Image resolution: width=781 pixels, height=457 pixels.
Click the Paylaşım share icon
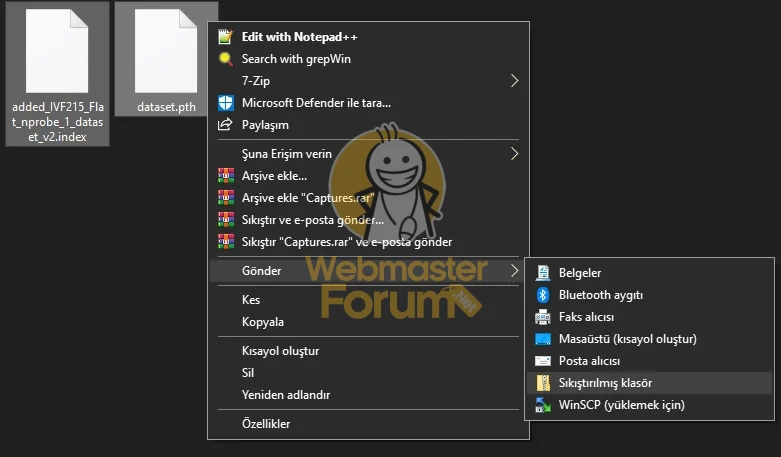pyautogui.click(x=225, y=124)
